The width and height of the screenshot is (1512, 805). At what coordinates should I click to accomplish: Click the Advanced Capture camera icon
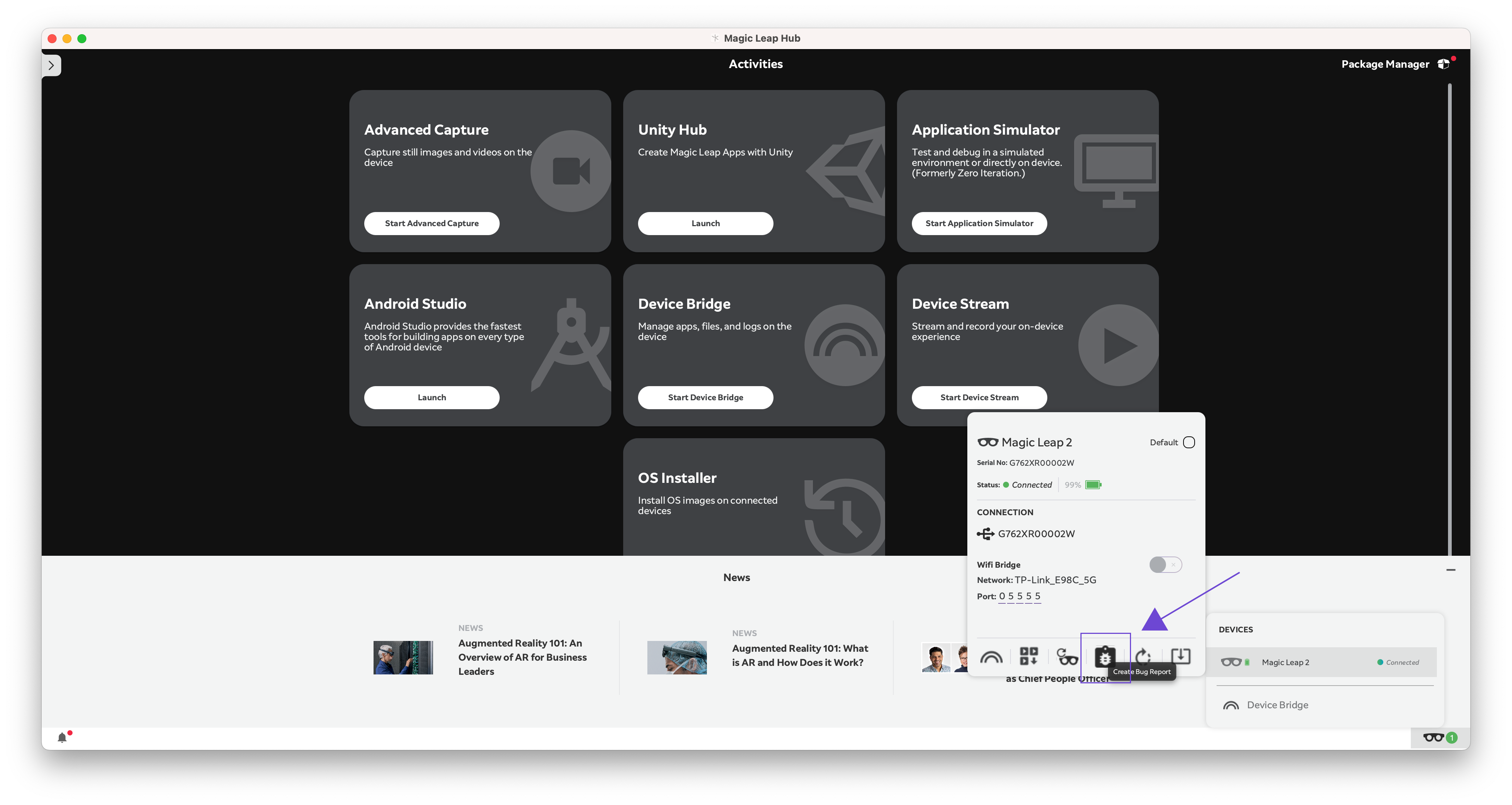[x=570, y=171]
